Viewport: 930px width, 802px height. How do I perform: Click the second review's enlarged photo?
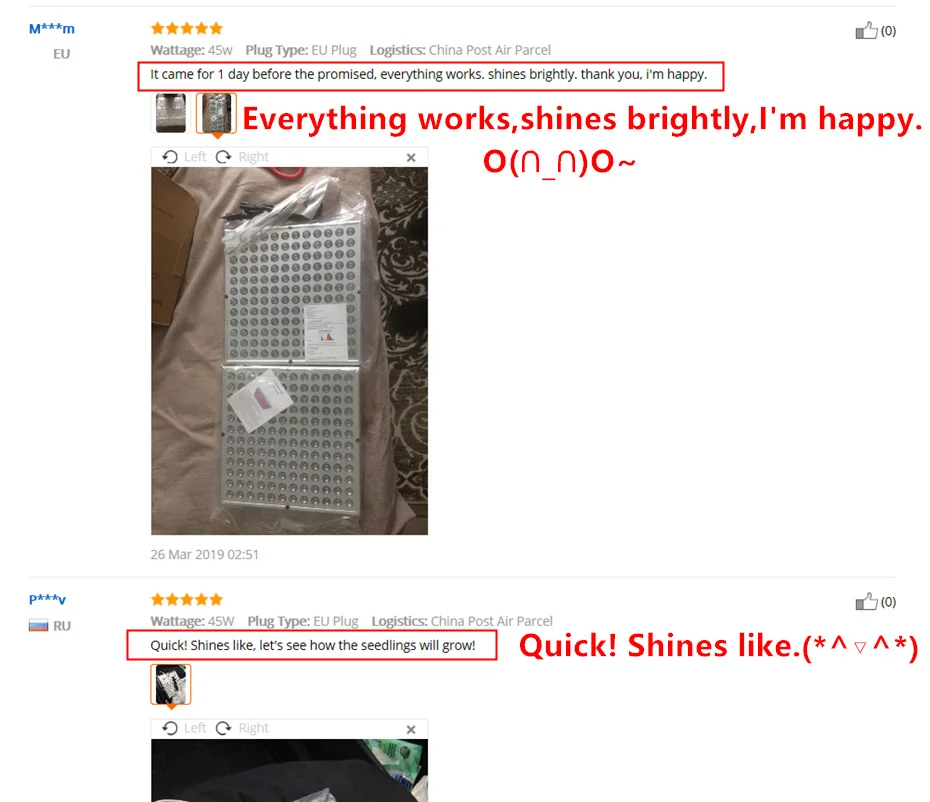click(289, 771)
